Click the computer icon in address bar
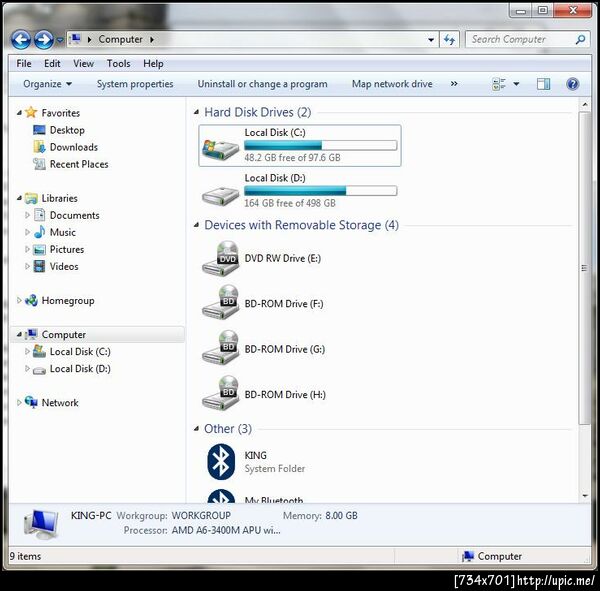 point(75,39)
